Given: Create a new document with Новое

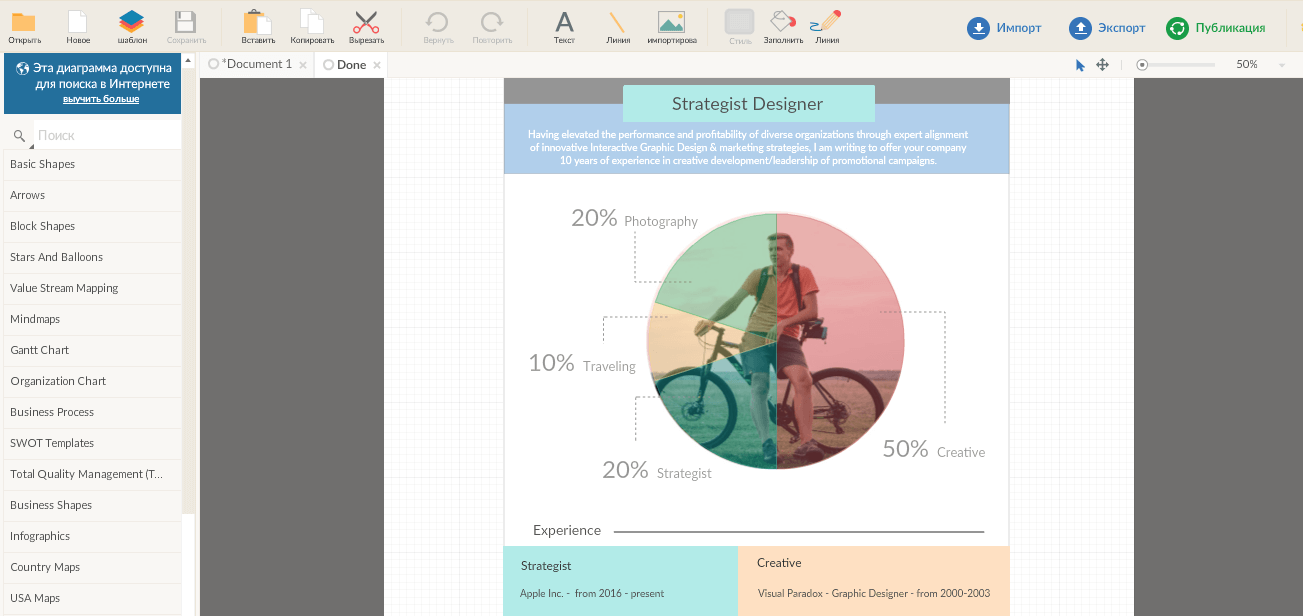Looking at the screenshot, I should pyautogui.click(x=78, y=24).
